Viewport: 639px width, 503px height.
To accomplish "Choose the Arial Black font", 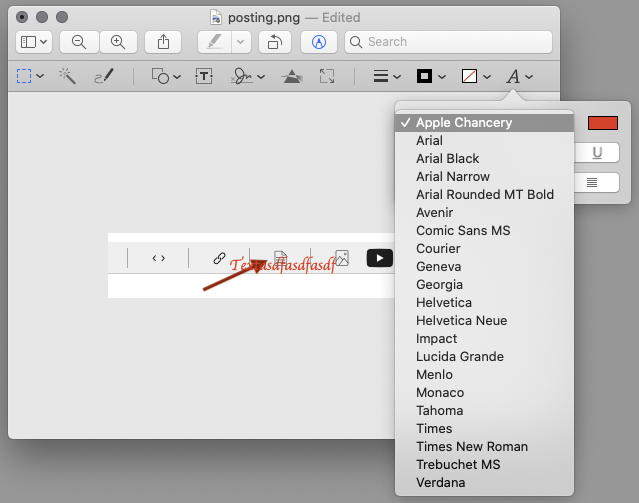I will pos(485,159).
